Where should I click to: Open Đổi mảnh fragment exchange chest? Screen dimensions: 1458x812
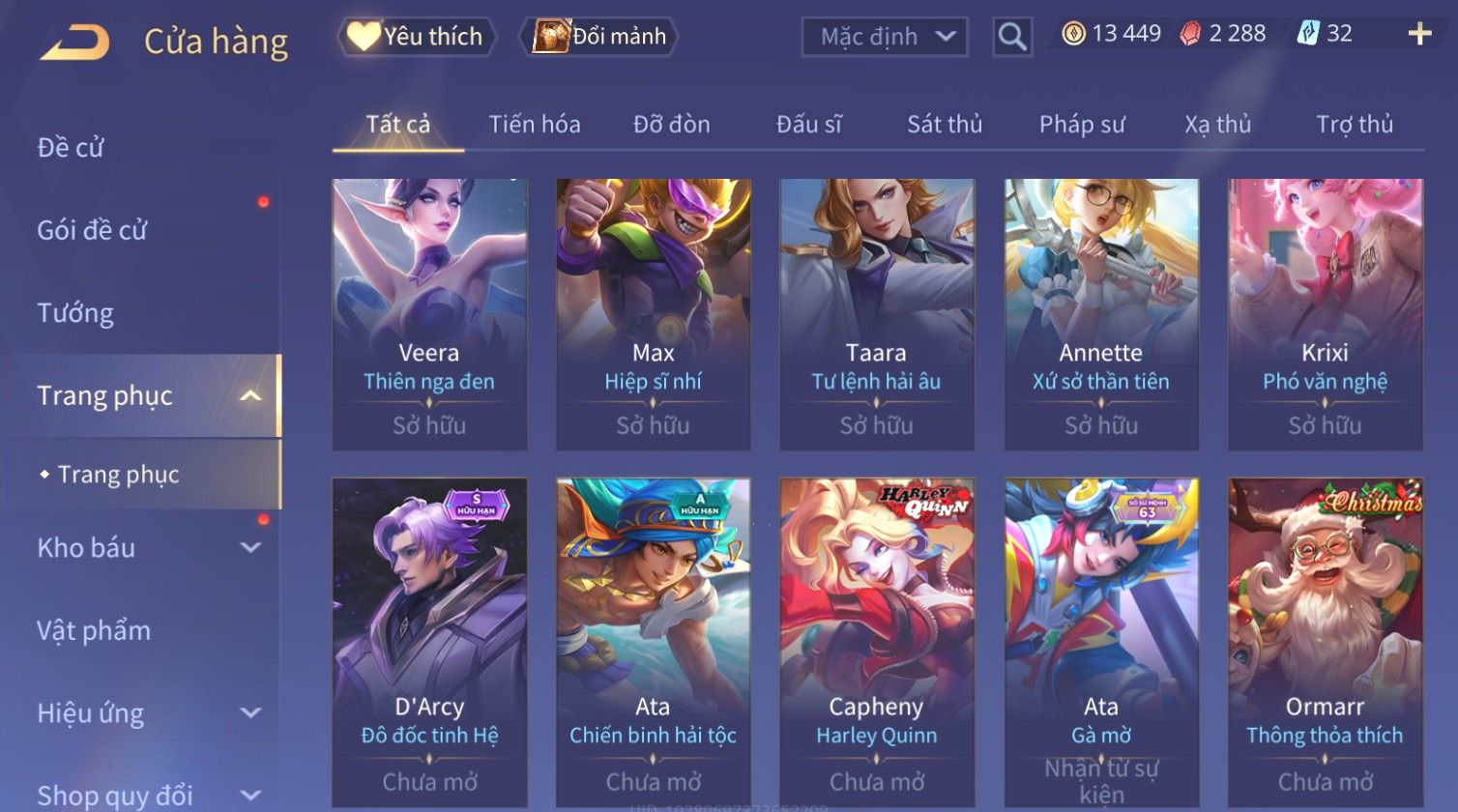pos(599,37)
